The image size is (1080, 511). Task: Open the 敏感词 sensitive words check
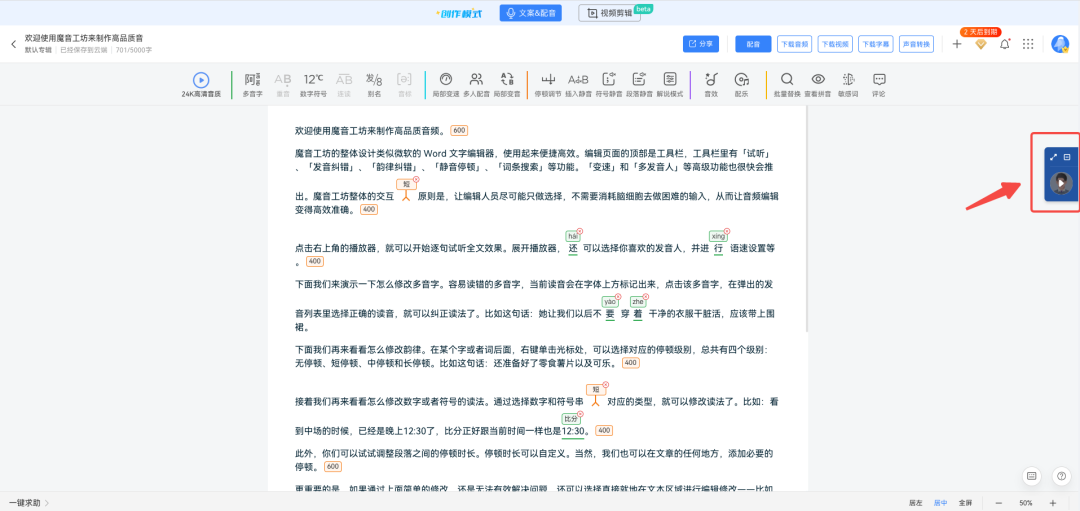point(848,85)
